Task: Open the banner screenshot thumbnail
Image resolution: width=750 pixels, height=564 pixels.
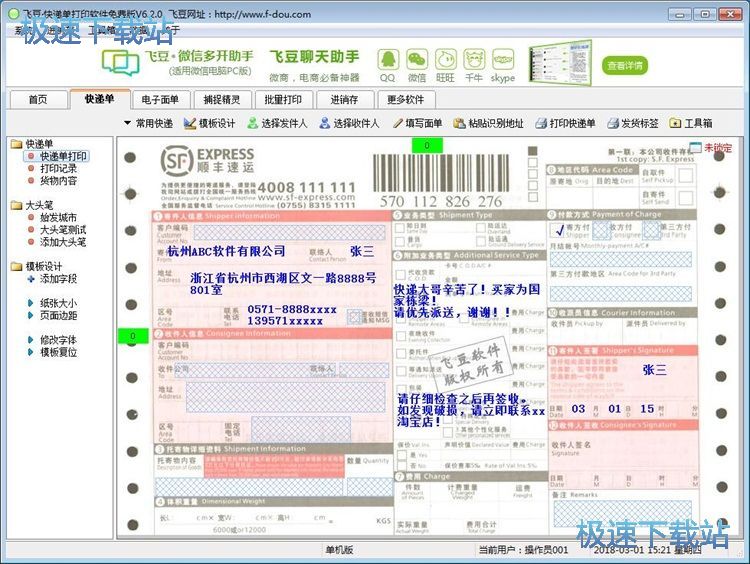Action: pos(560,63)
